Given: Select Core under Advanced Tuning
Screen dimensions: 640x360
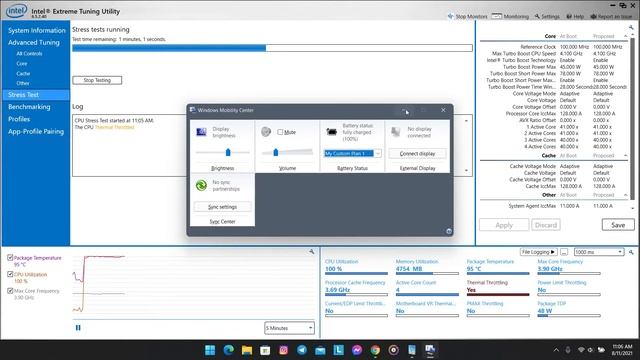Looking at the screenshot, I should (x=22, y=64).
